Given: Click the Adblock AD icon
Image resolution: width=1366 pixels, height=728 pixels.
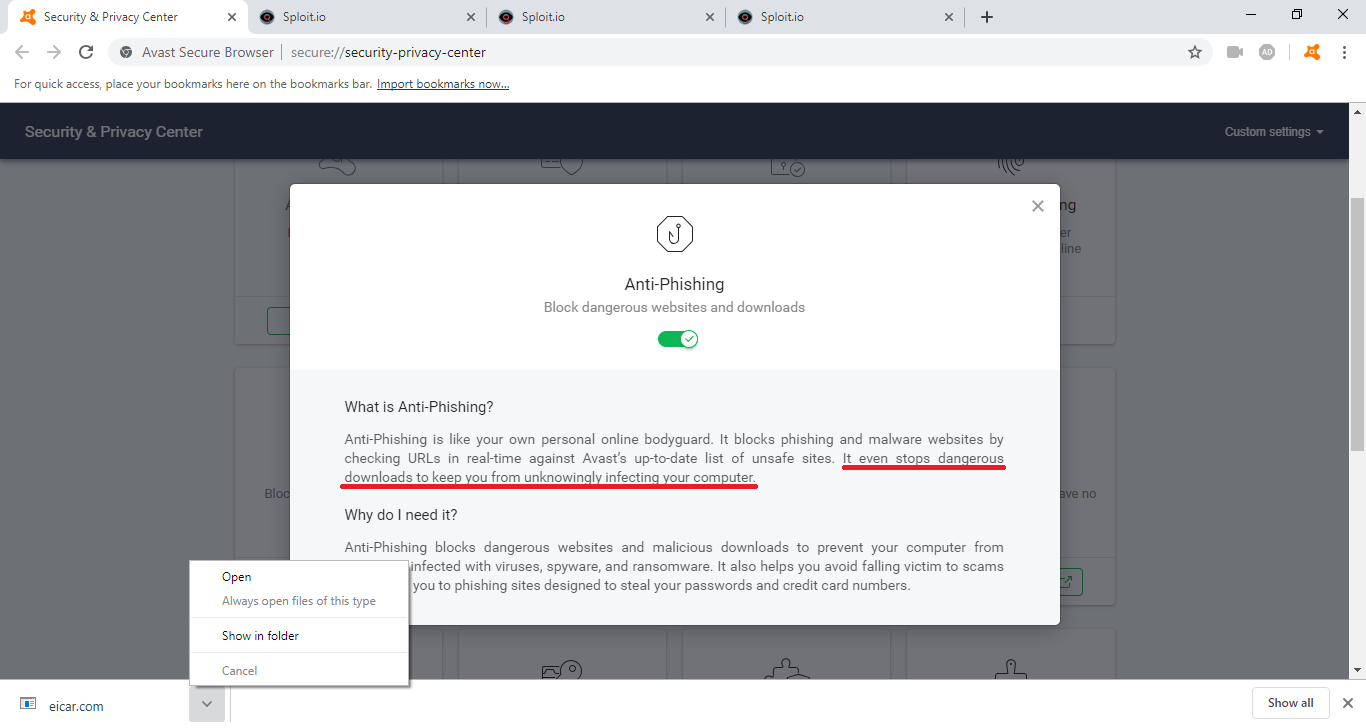Looking at the screenshot, I should [x=1267, y=52].
